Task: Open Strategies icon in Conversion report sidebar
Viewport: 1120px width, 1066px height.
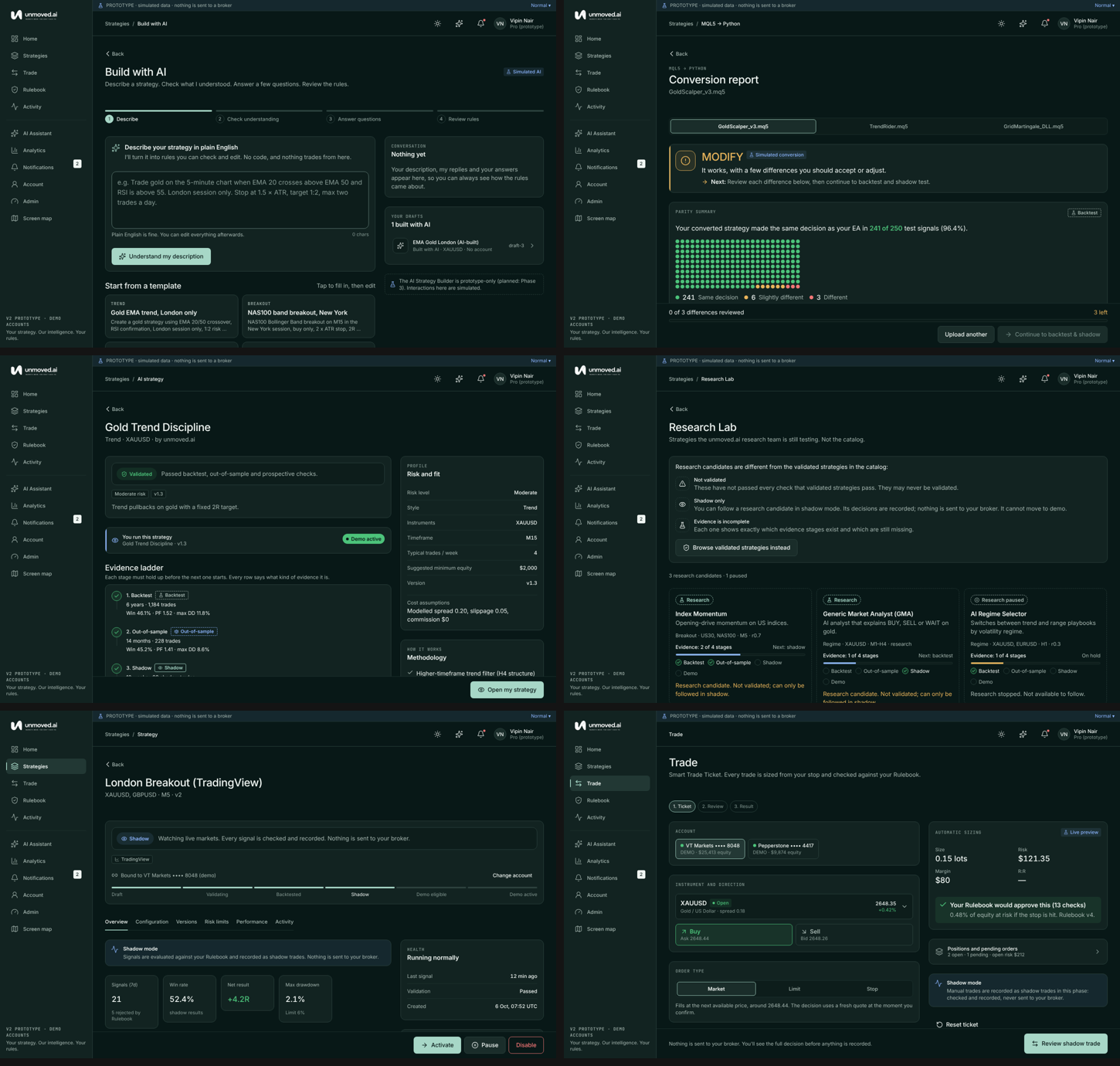Action: pyautogui.click(x=579, y=56)
